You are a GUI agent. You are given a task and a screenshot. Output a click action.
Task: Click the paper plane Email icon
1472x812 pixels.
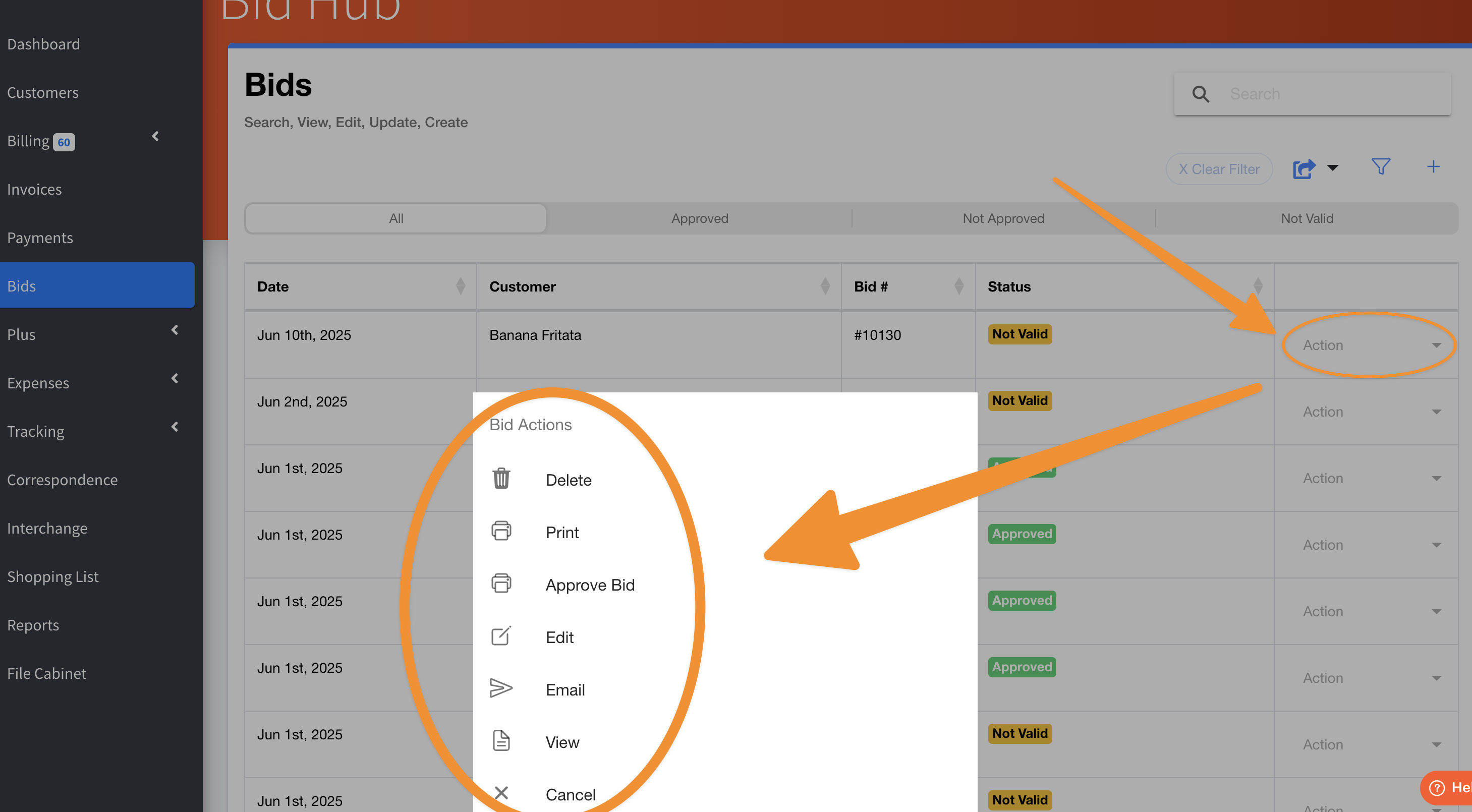click(501, 688)
